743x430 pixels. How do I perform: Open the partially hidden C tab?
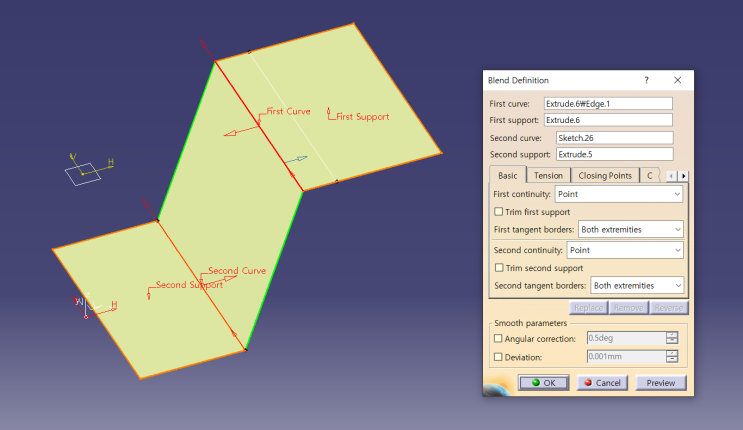click(650, 175)
